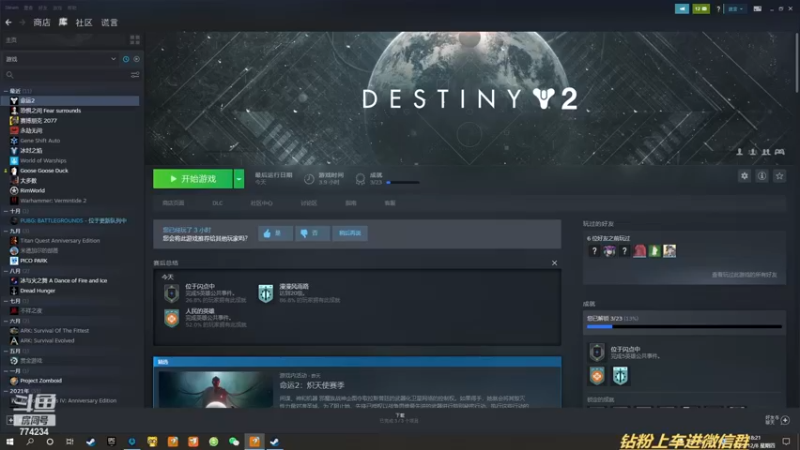Click the red-hooded friend avatar
Image resolution: width=800 pixels, height=450 pixels.
(x=639, y=251)
